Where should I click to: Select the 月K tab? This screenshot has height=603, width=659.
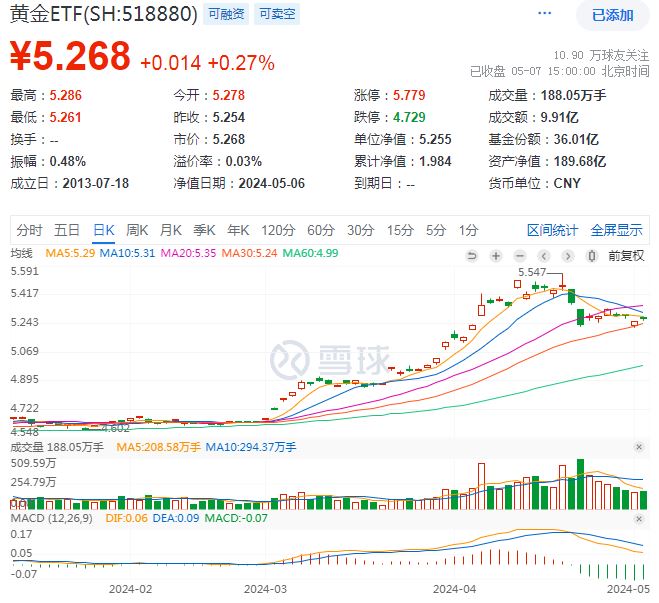171,230
